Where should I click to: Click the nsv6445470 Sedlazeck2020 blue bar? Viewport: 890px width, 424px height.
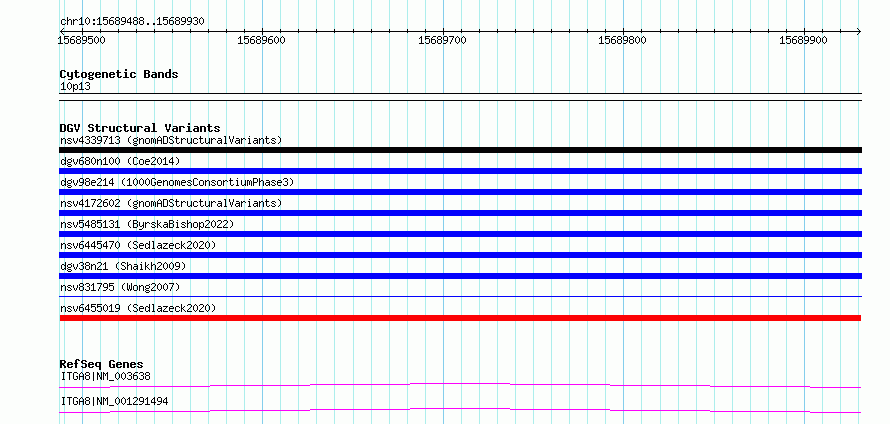[x=460, y=255]
